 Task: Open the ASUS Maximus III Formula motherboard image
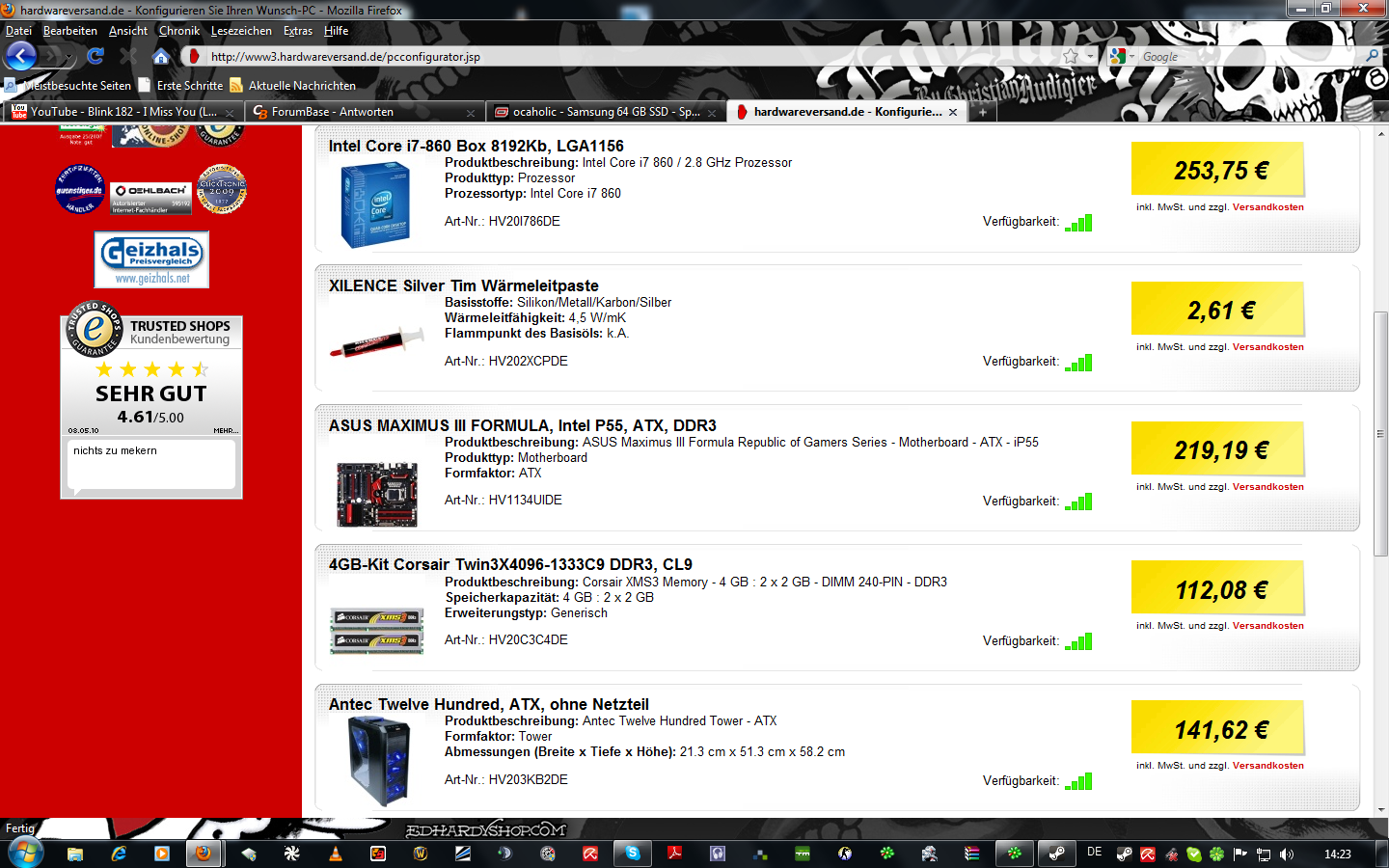click(377, 495)
